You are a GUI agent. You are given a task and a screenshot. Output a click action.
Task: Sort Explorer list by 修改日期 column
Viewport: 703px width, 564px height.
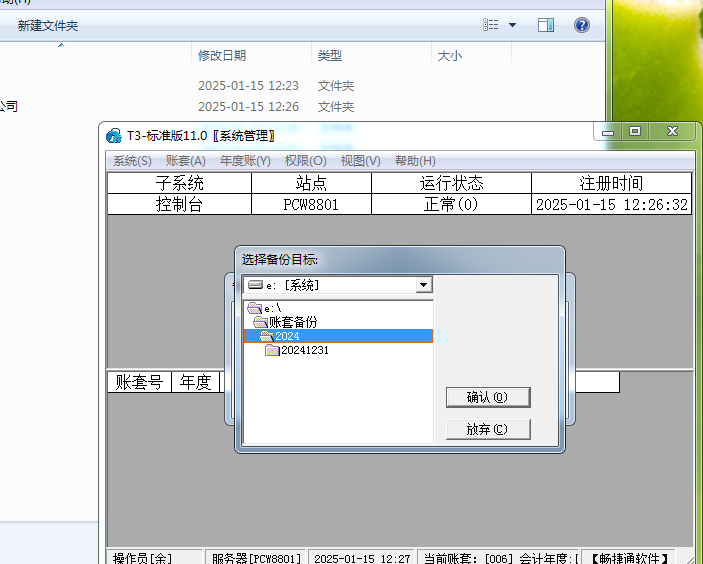[252, 56]
